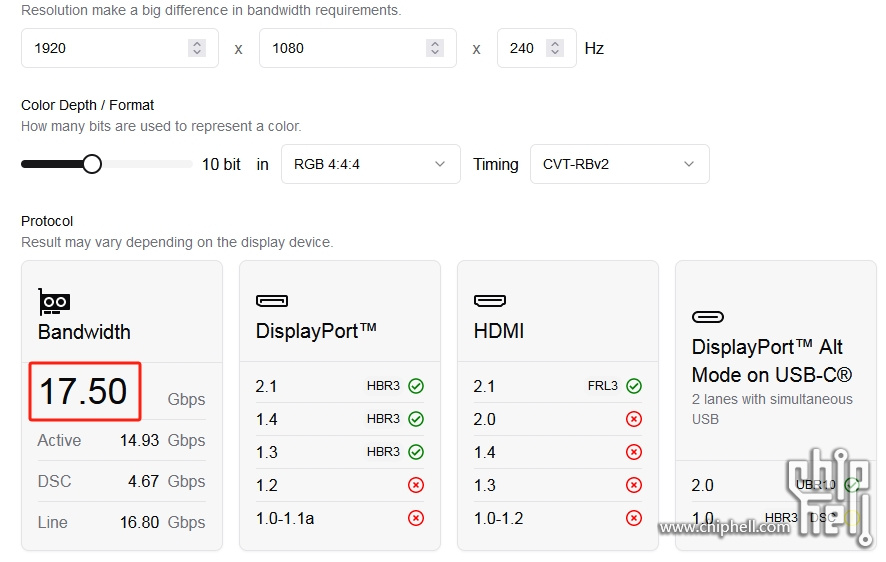The height and width of the screenshot is (562, 886).
Task: Click red cross beside HDMI 1.0-1.2
Action: click(634, 518)
